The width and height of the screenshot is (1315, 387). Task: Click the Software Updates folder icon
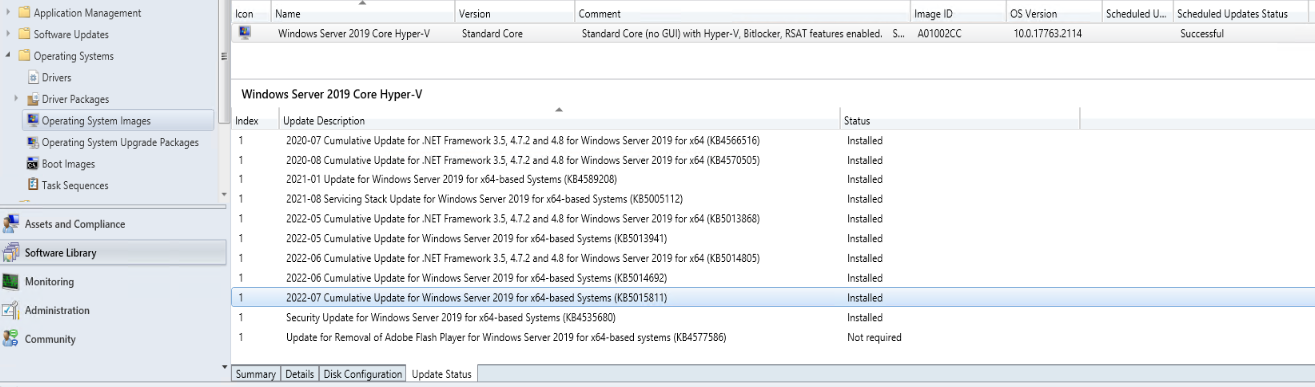point(24,35)
